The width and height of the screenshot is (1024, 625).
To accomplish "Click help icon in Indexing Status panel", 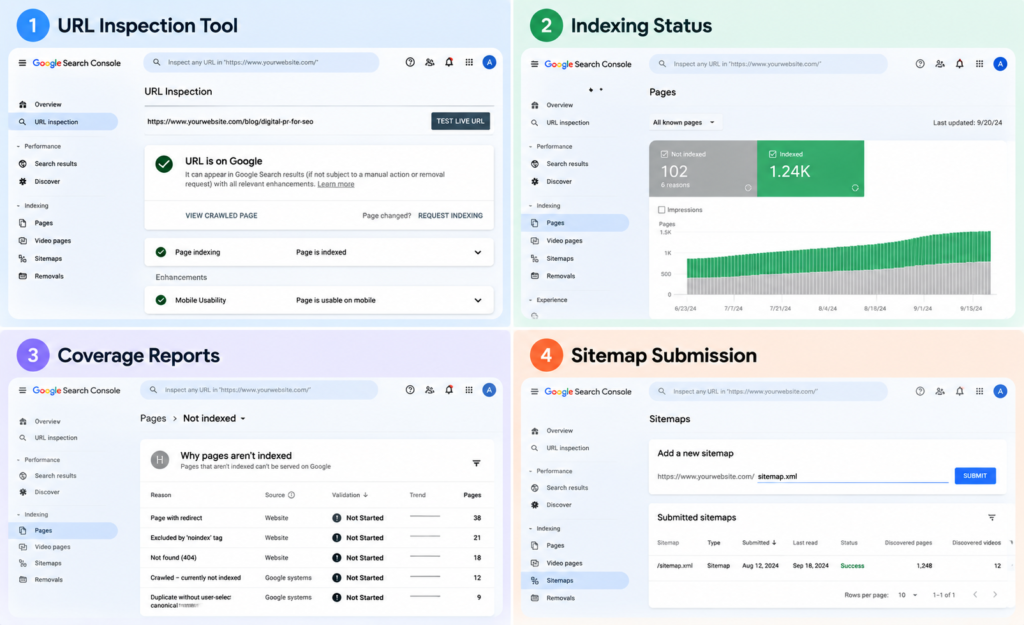I will pyautogui.click(x=920, y=63).
